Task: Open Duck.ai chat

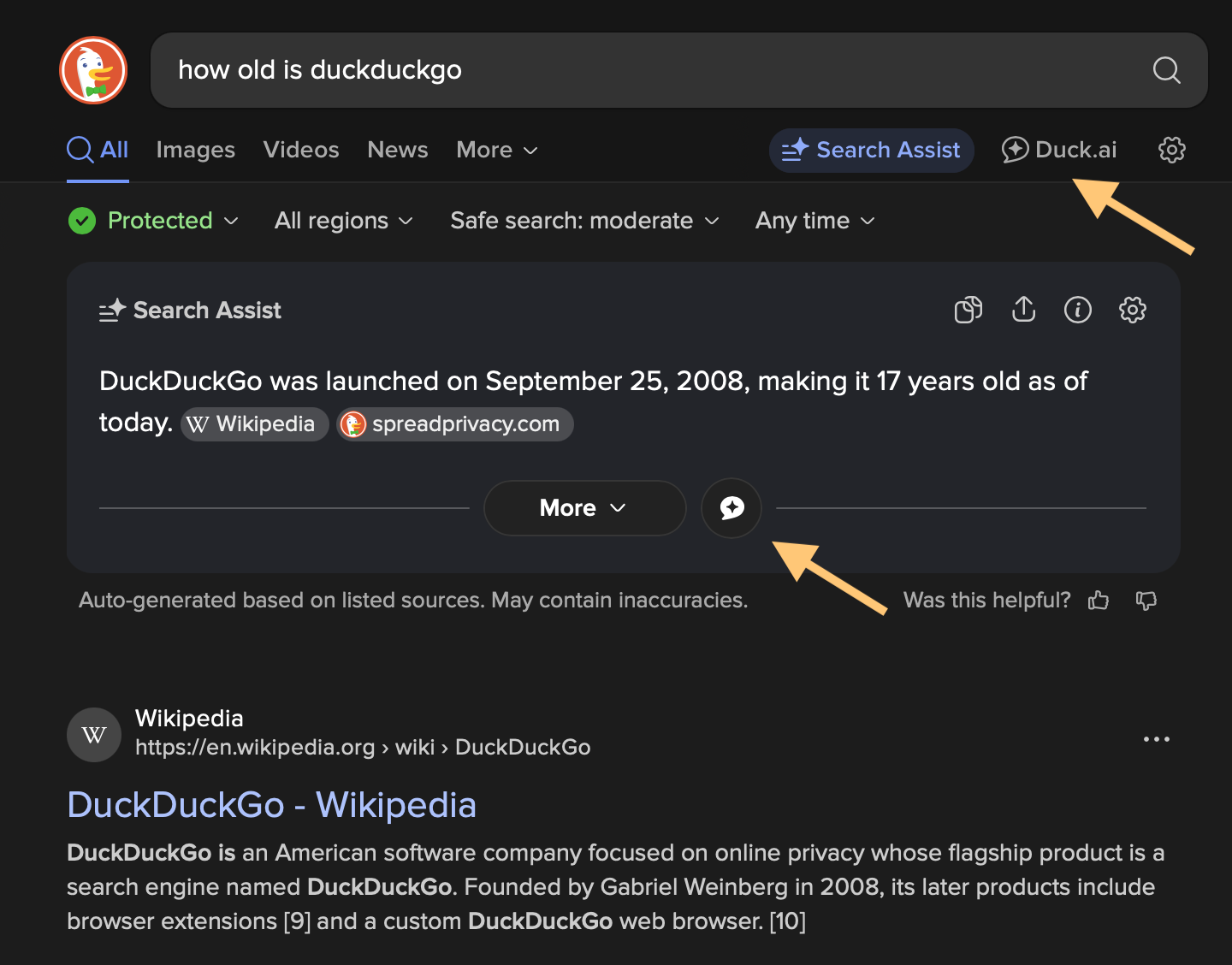Action: [x=1059, y=150]
